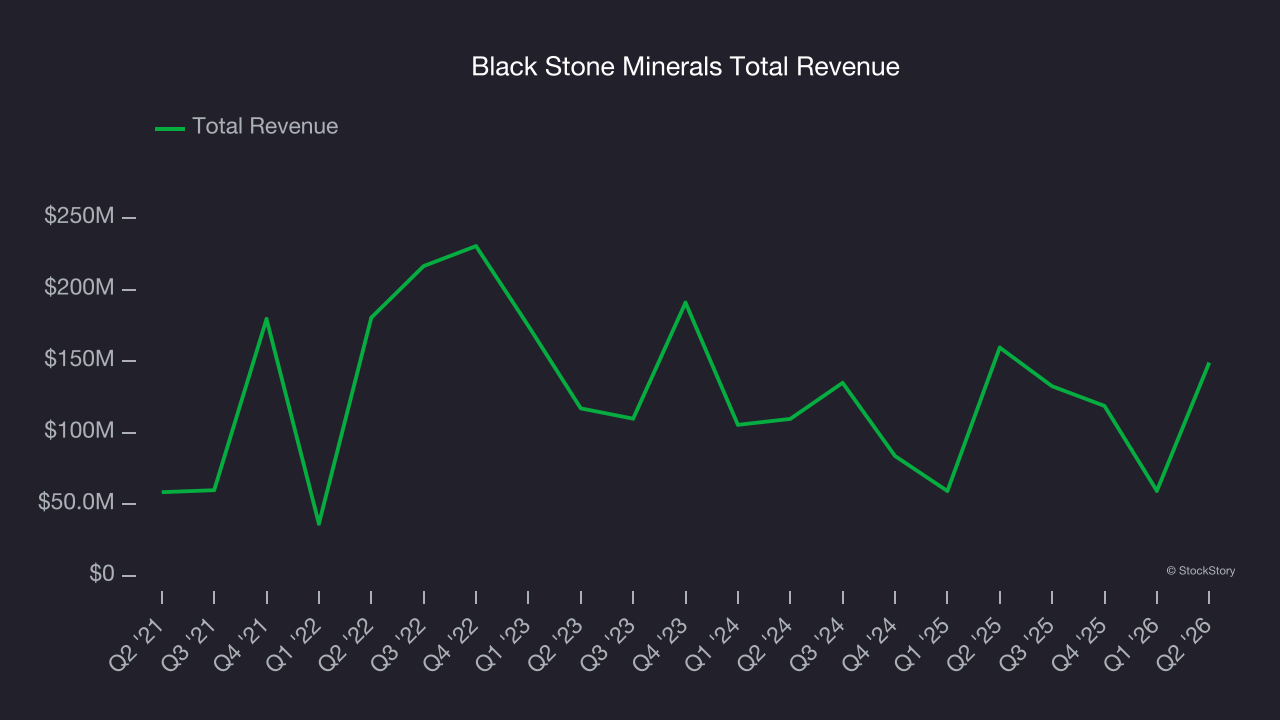The image size is (1280, 720).
Task: Click the $150M y-axis label
Action: click(x=79, y=359)
